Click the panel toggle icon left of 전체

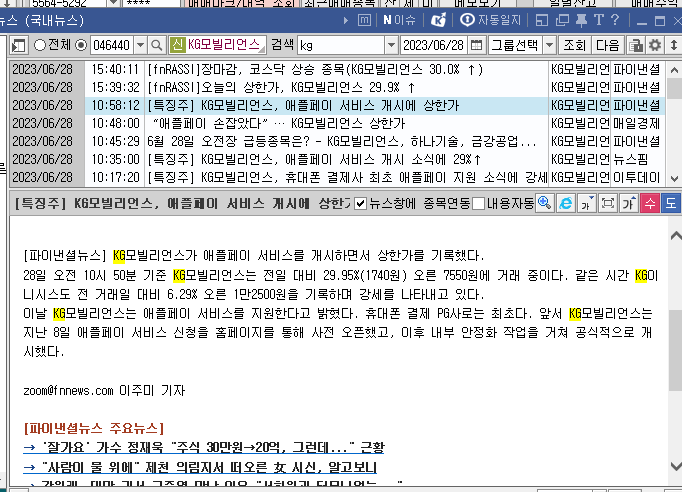[19, 45]
